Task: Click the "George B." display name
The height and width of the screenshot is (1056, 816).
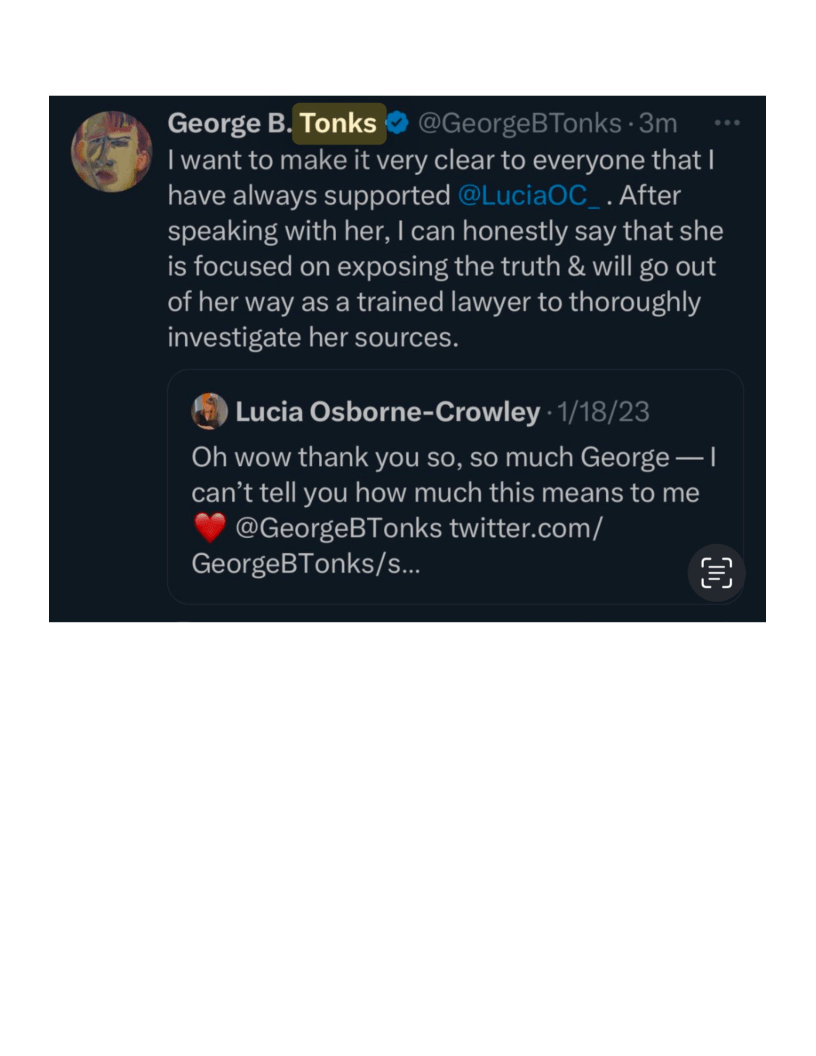Action: [229, 123]
